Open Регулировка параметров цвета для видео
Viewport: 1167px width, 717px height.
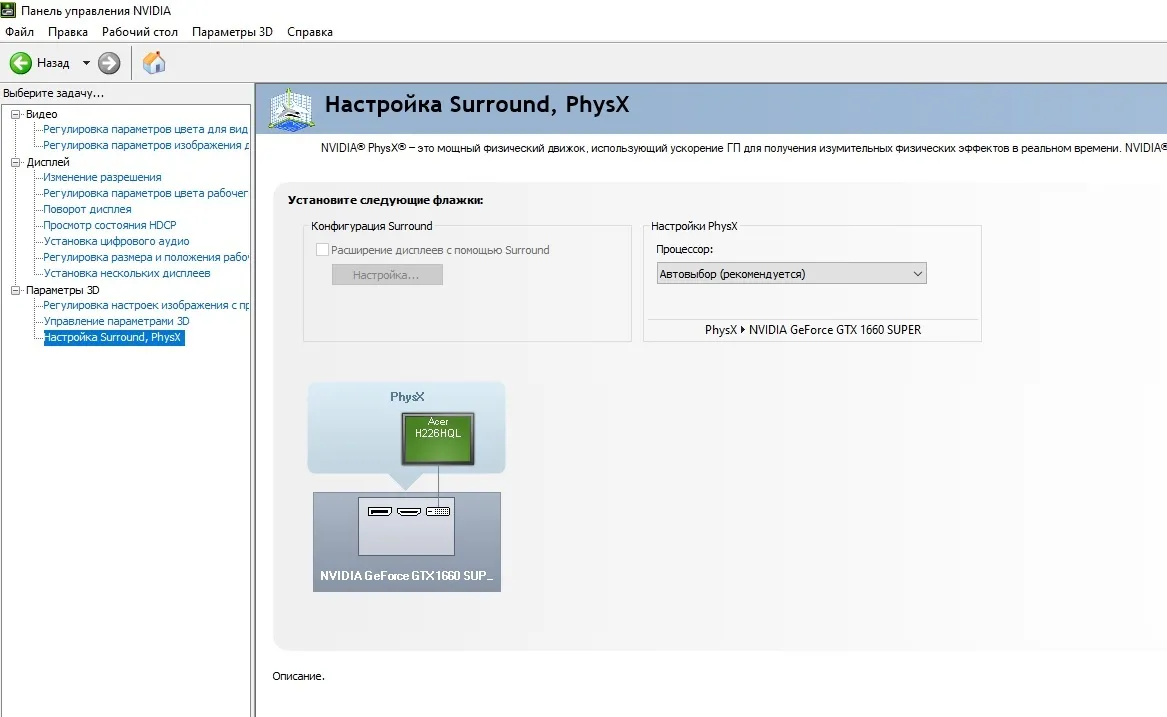click(145, 129)
